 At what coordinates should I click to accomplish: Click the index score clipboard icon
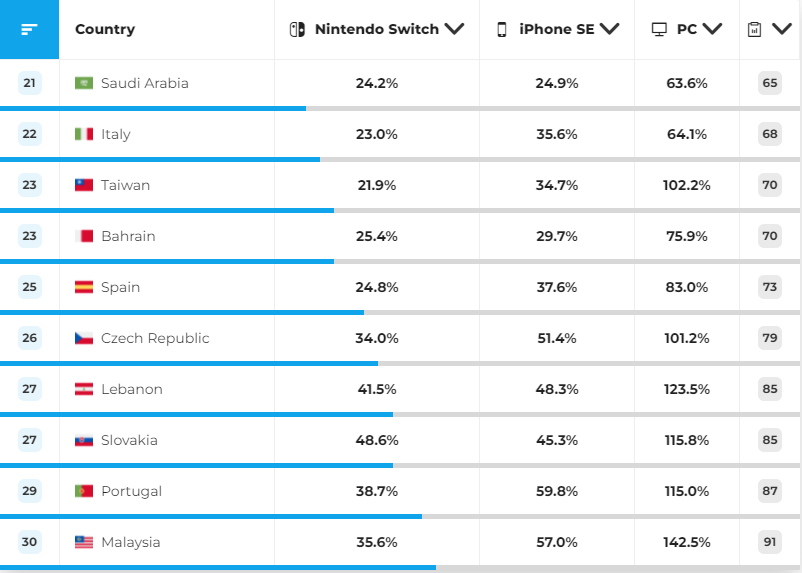[x=754, y=29]
